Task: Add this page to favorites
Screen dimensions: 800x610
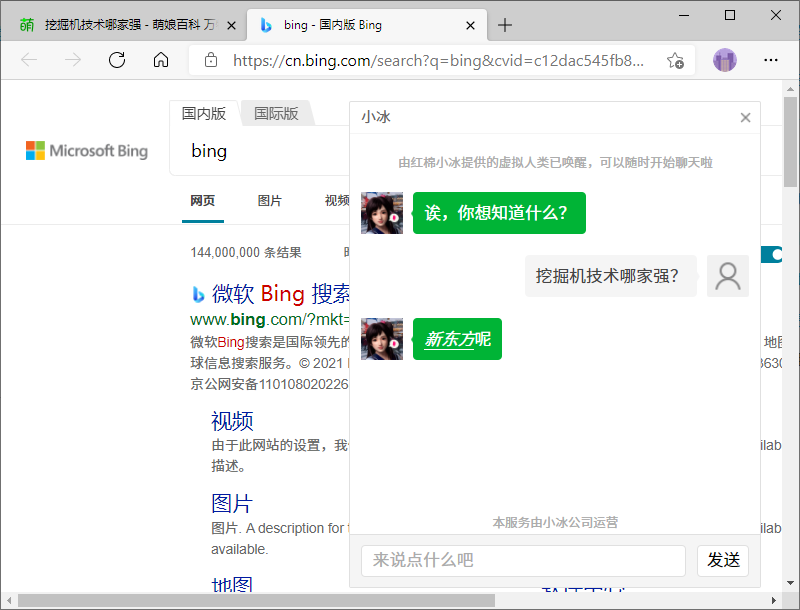Action: pos(675,60)
